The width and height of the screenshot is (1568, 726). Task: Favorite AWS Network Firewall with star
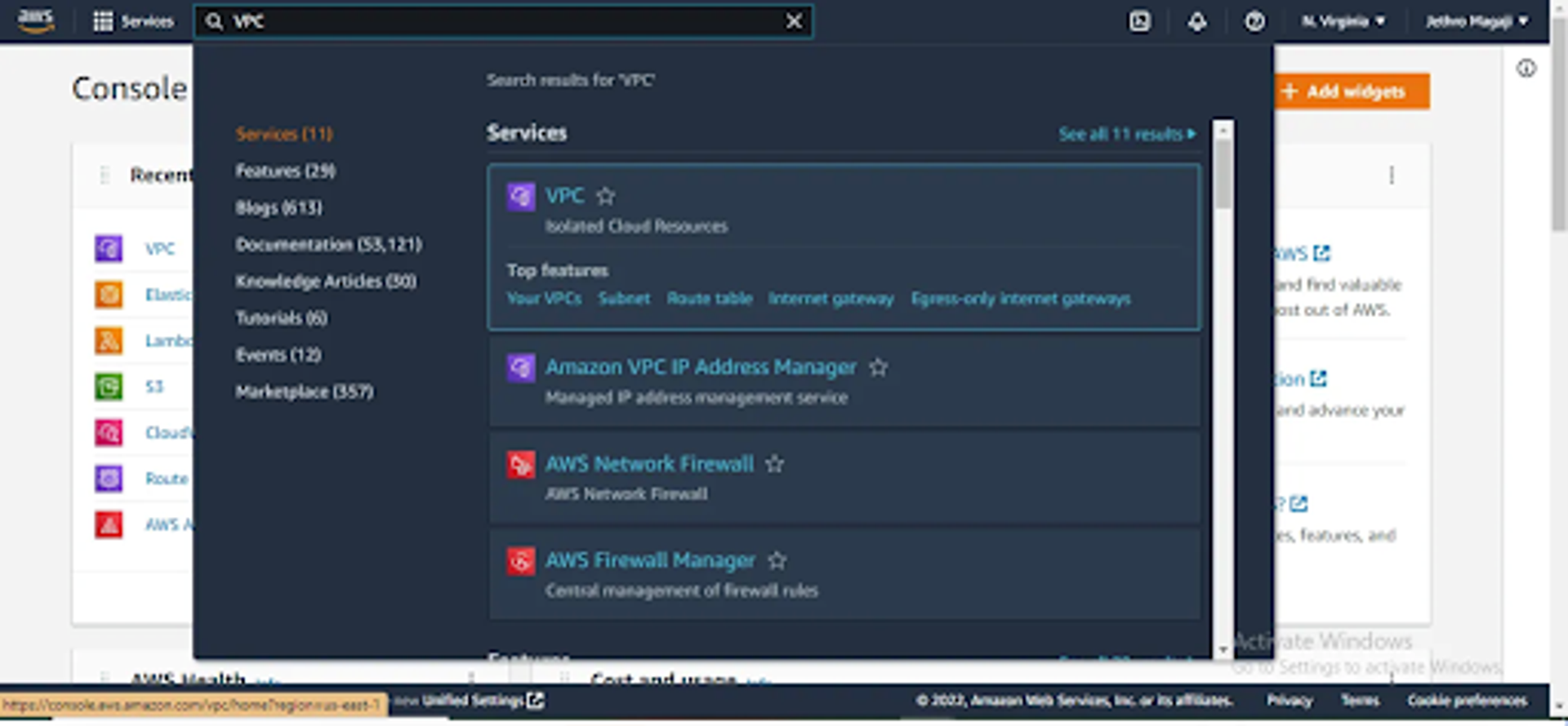[774, 464]
